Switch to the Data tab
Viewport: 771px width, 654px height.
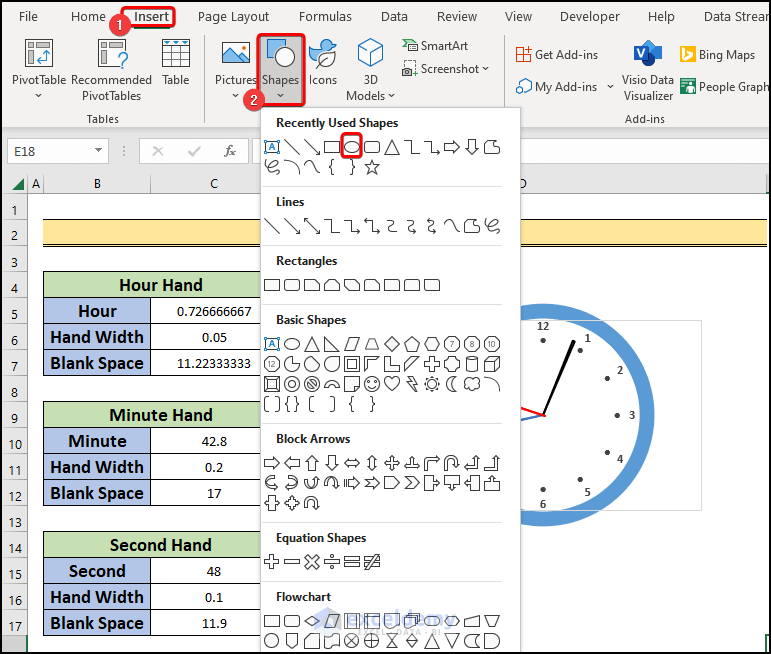[394, 17]
